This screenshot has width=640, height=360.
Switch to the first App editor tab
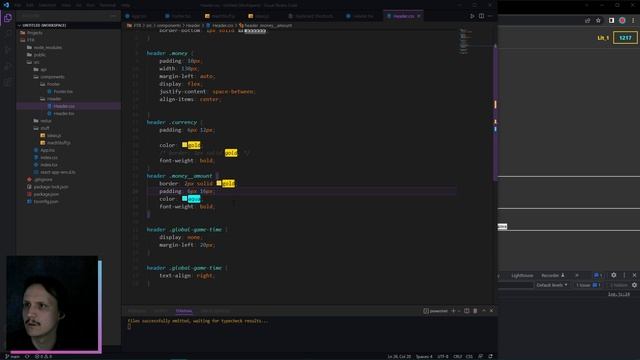pos(139,16)
